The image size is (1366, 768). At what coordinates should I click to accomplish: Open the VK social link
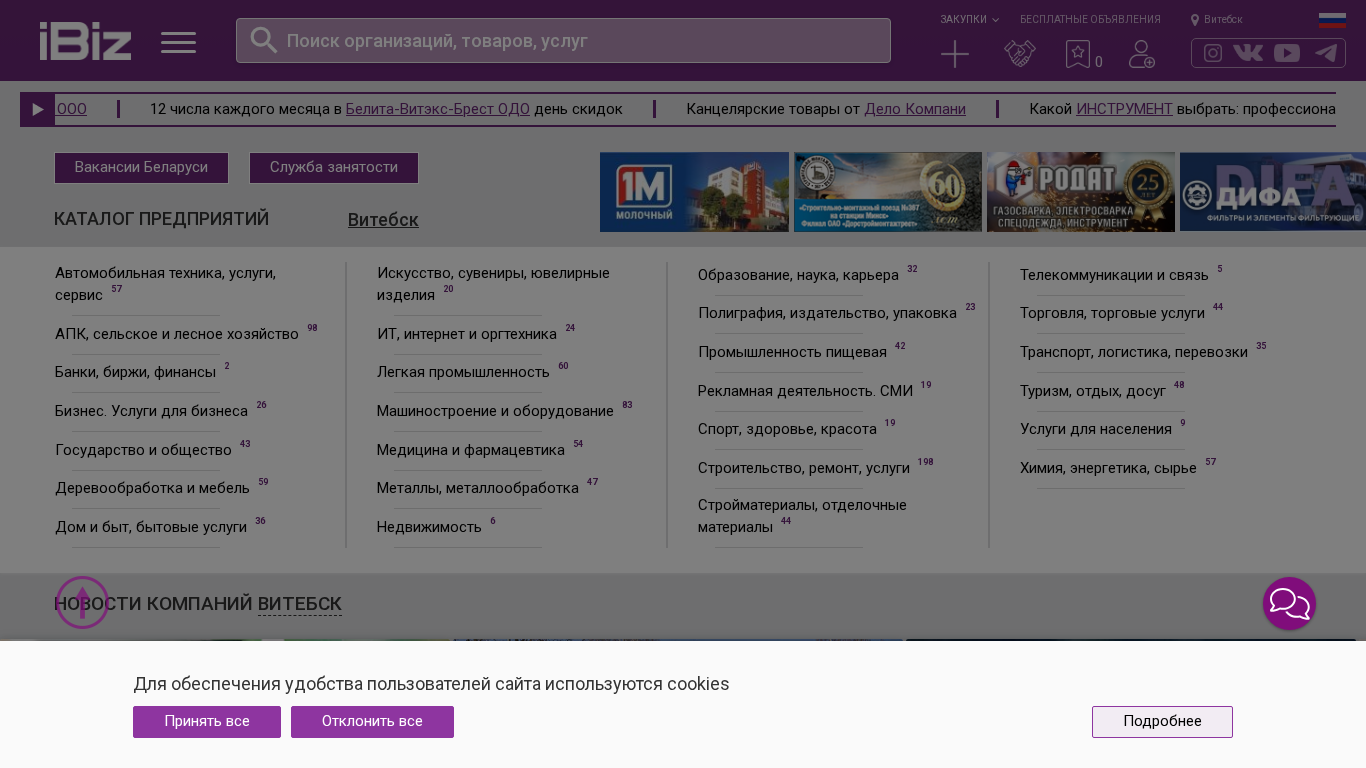1248,53
